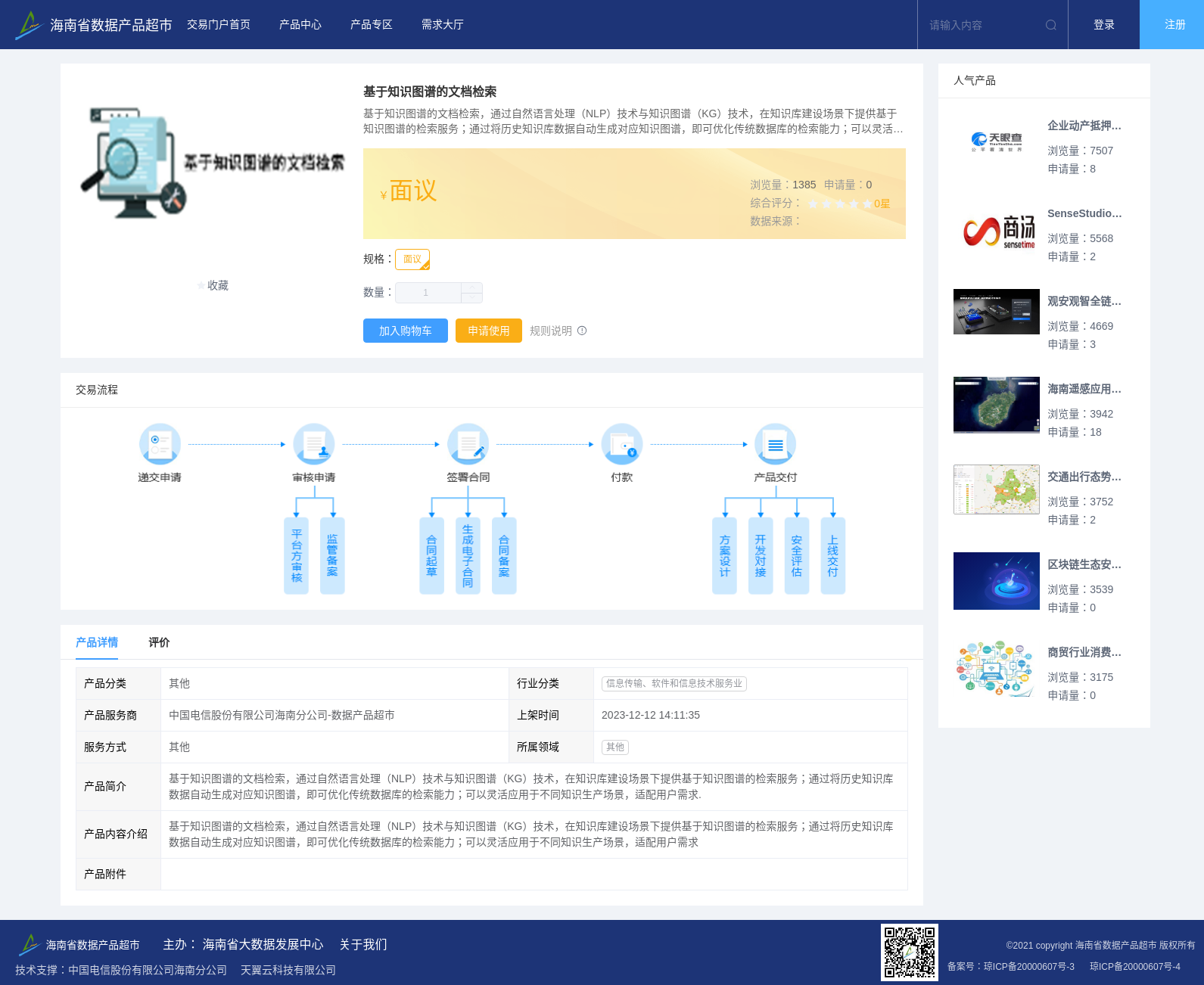Switch to the 评价 tab
This screenshot has width=1204, height=985.
(x=159, y=642)
